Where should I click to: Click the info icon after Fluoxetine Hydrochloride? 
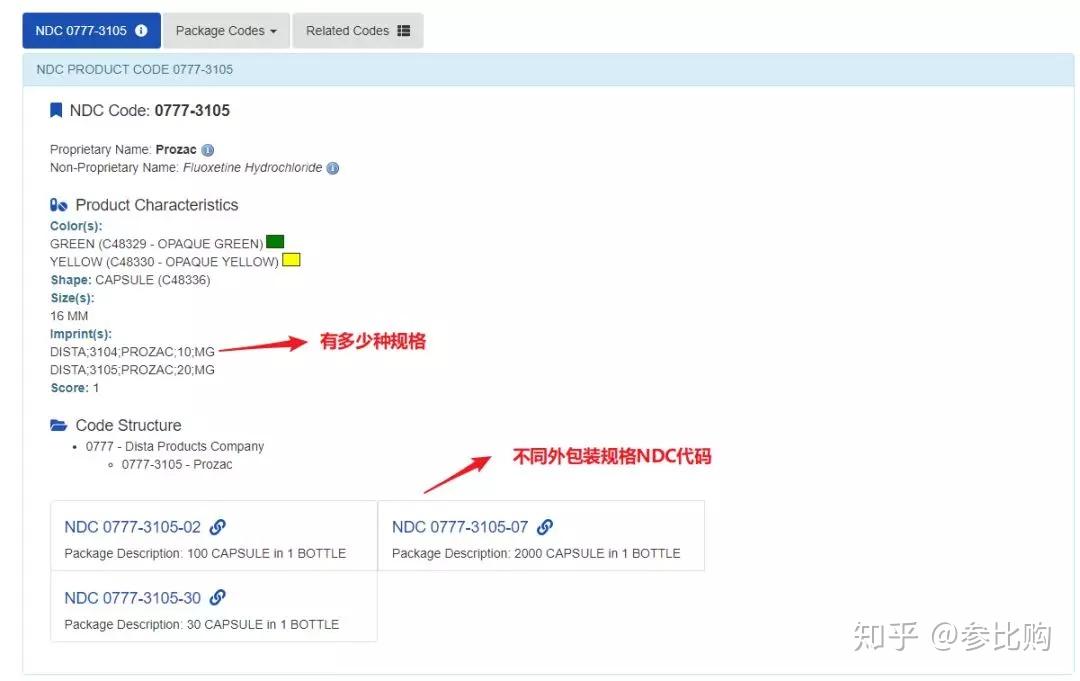coord(334,168)
